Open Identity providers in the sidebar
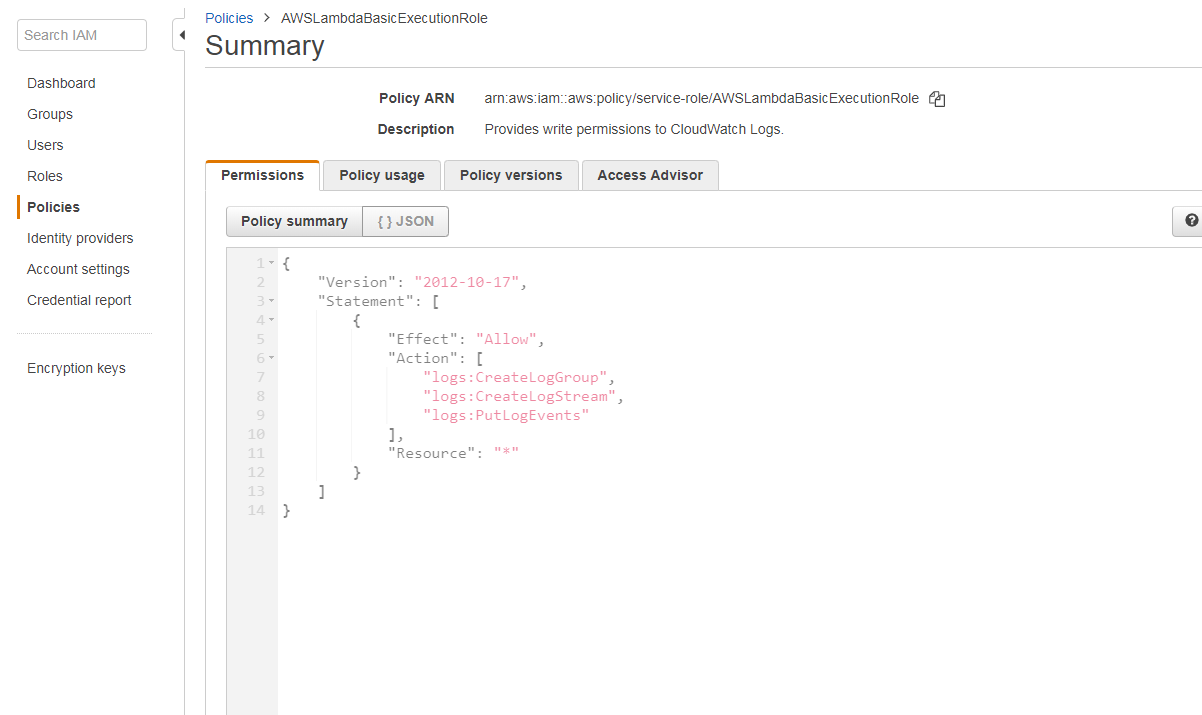The image size is (1202, 715). pyautogui.click(x=80, y=238)
